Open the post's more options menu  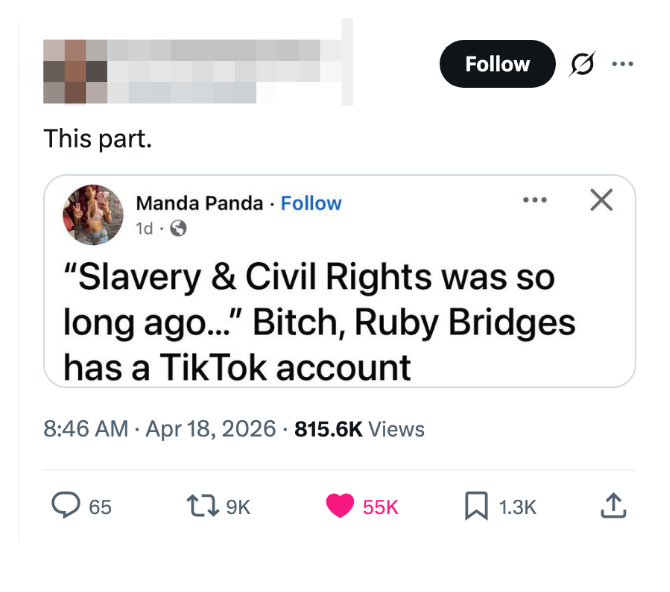622,64
